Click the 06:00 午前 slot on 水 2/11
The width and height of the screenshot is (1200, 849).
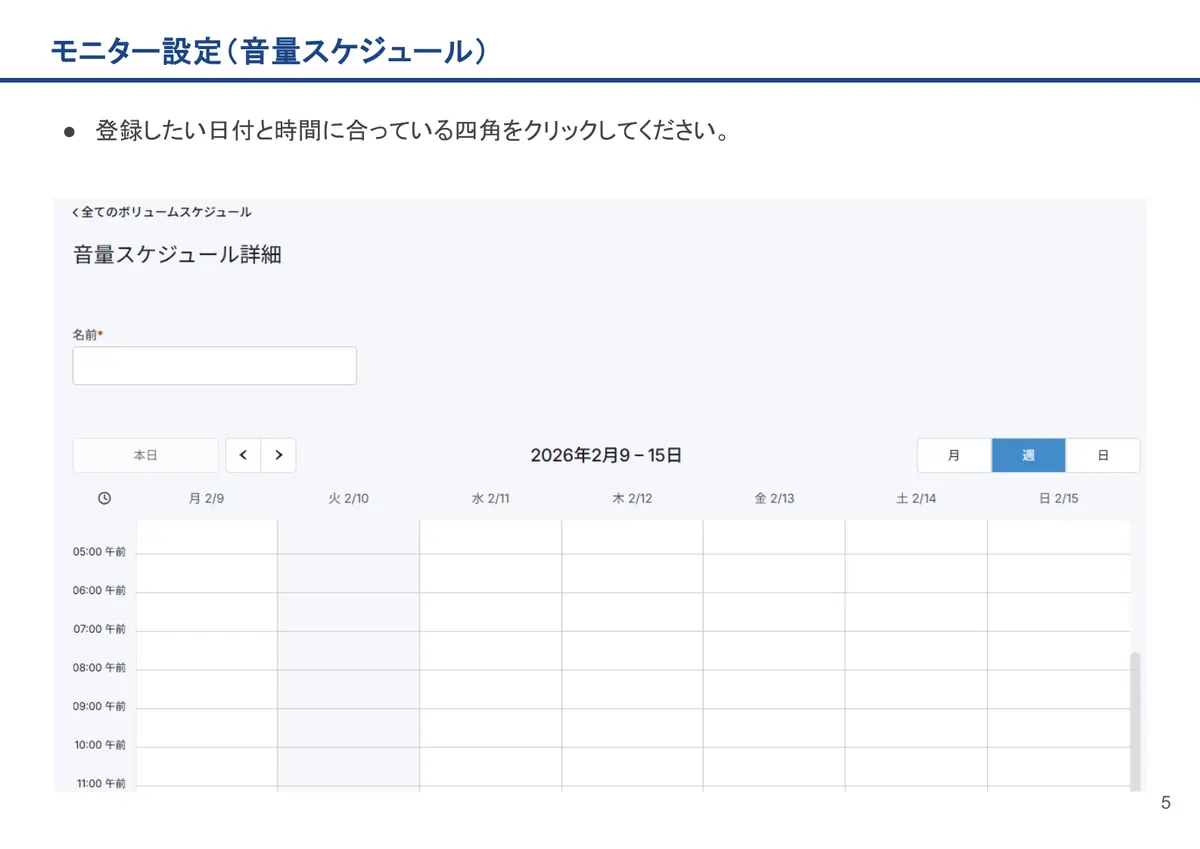(490, 612)
